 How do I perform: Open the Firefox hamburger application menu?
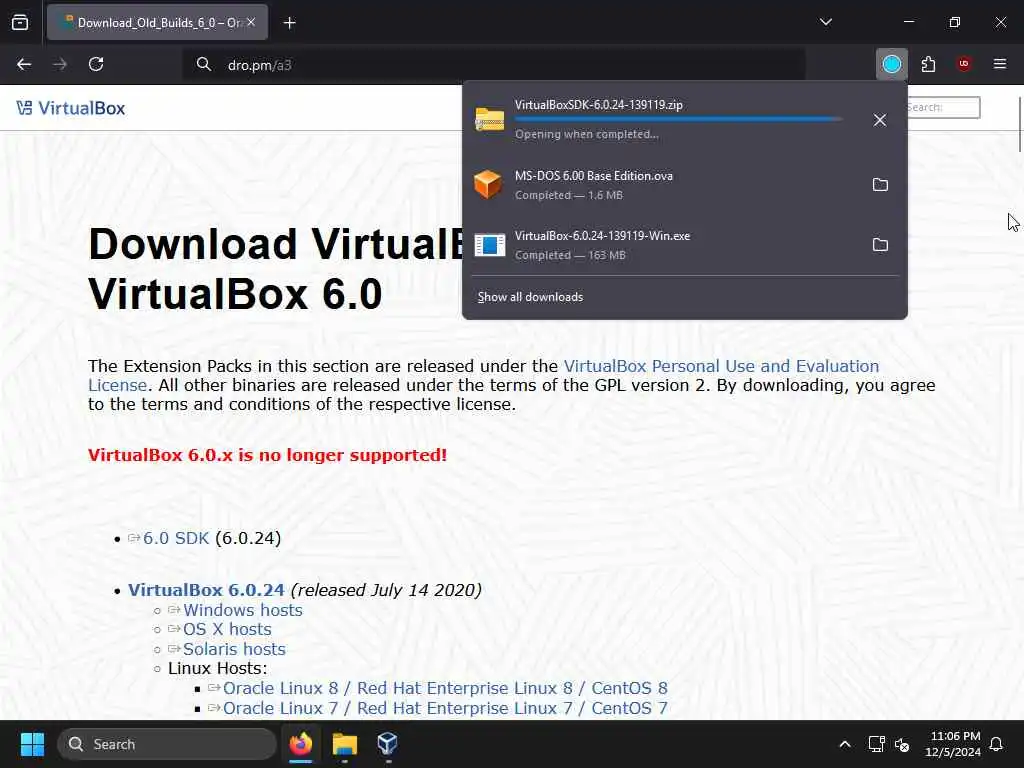(x=1000, y=64)
